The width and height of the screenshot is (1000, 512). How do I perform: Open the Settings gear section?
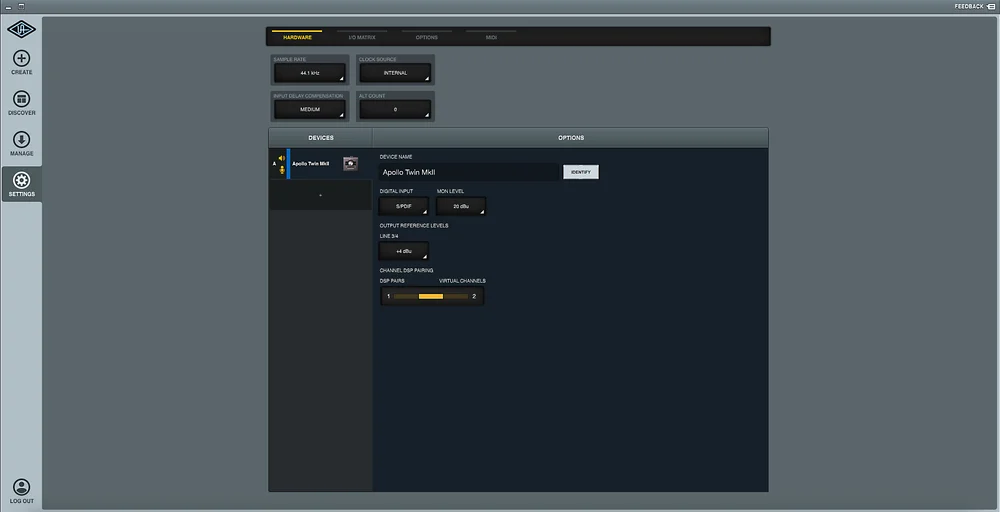(x=22, y=184)
